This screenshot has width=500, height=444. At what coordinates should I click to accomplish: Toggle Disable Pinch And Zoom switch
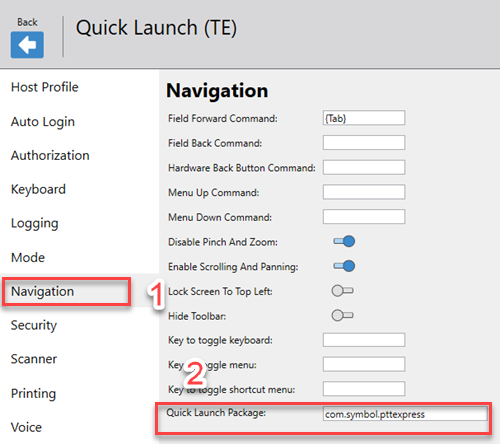click(344, 241)
